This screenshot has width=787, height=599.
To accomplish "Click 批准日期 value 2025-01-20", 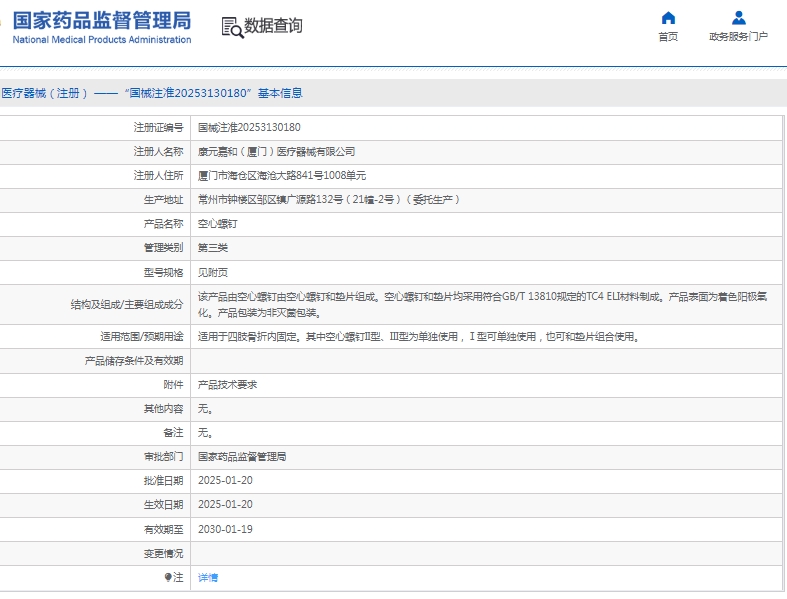I will click(x=225, y=481).
